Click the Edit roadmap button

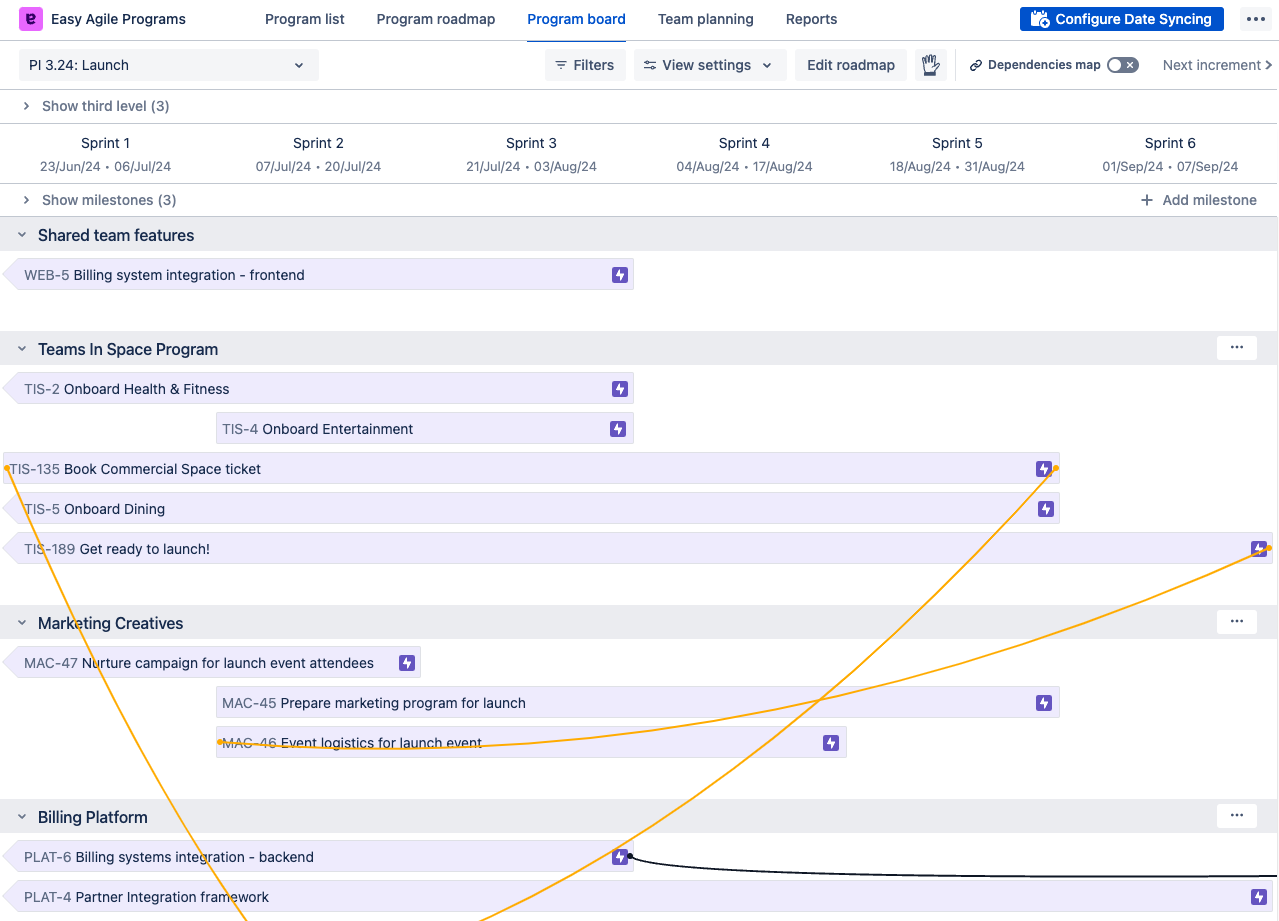tap(850, 65)
